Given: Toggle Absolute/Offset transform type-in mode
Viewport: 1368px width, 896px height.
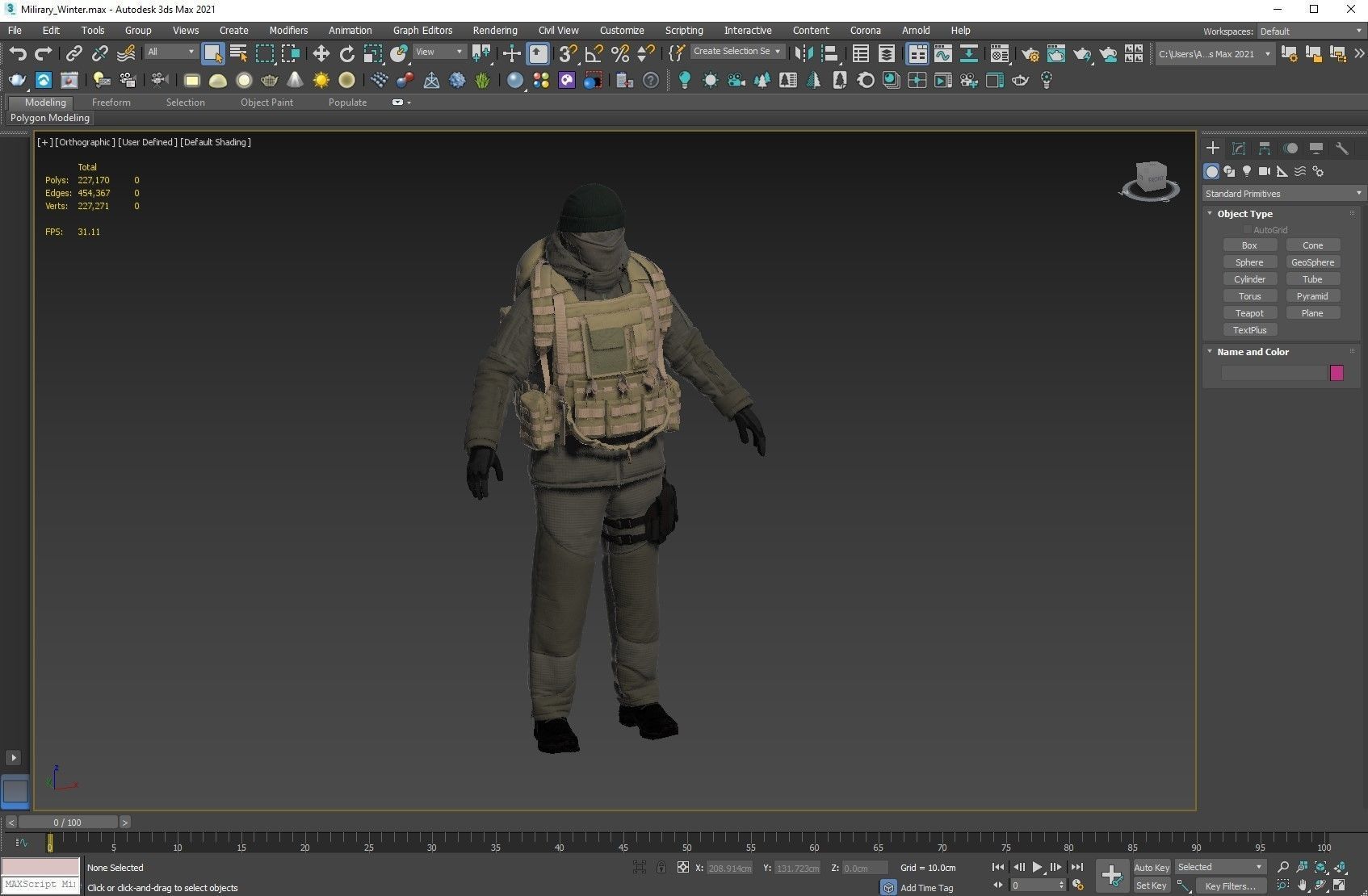Looking at the screenshot, I should click(683, 868).
